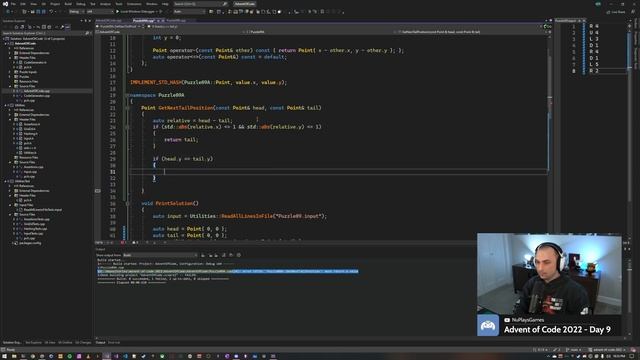Select the Error List tab at the bottom
Image resolution: width=640 pixels, height=360 pixels.
pyautogui.click(x=114, y=342)
